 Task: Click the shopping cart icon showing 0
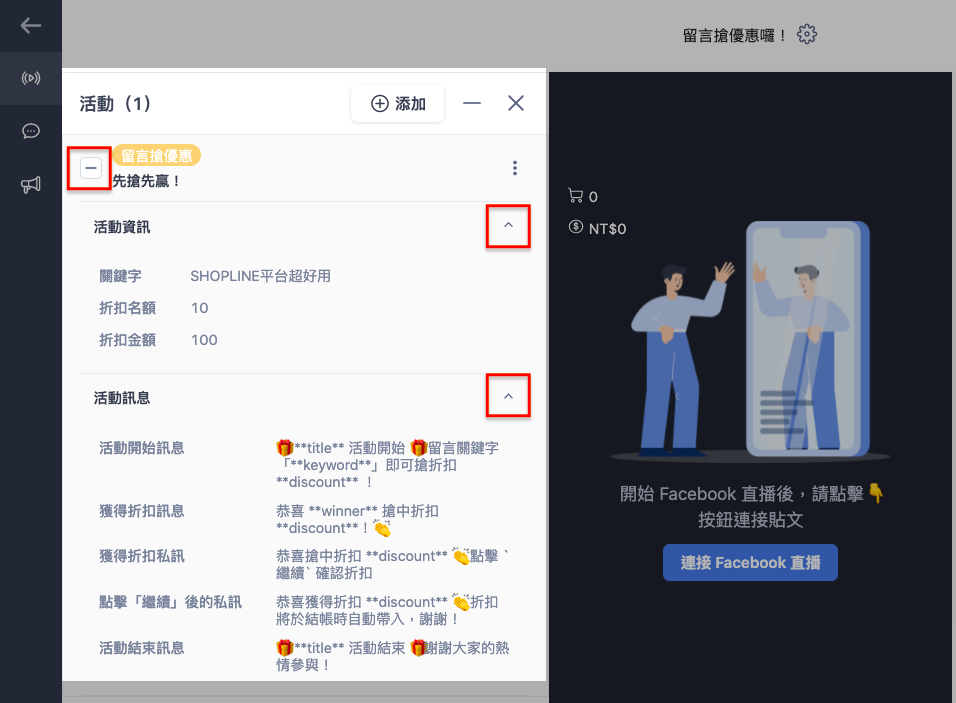(x=575, y=196)
